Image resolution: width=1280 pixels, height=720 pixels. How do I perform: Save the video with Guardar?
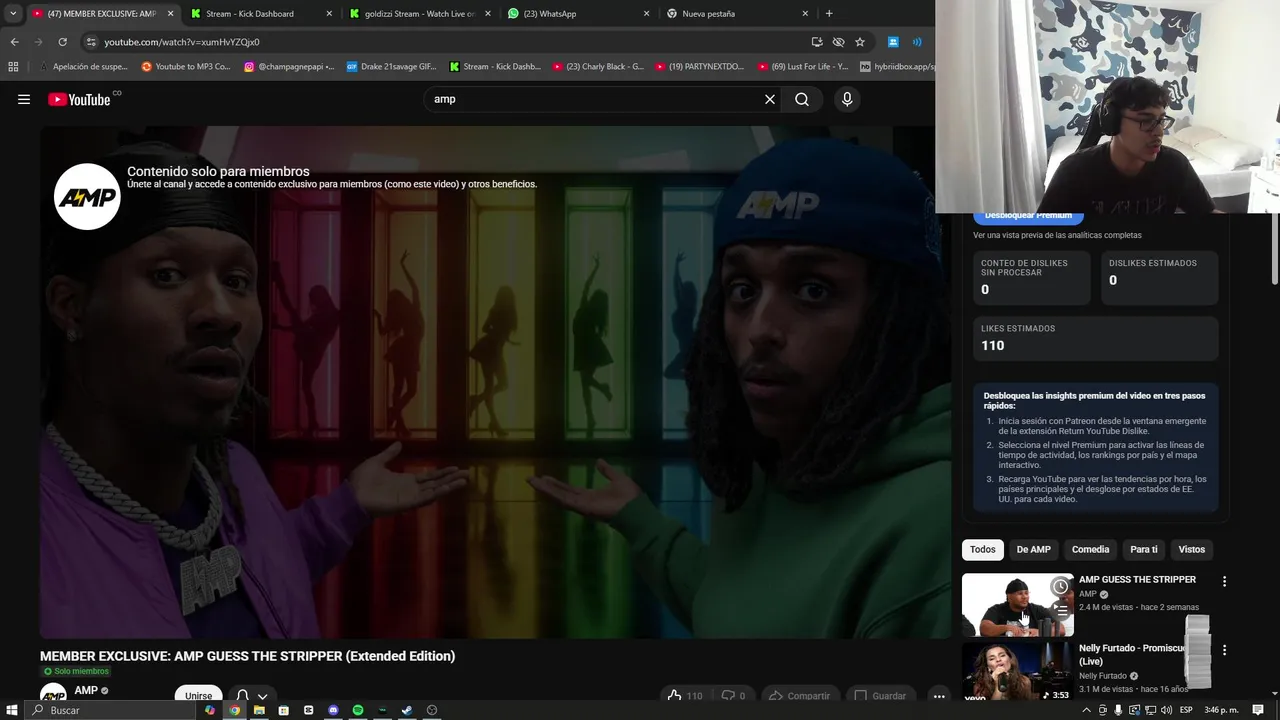click(x=880, y=695)
